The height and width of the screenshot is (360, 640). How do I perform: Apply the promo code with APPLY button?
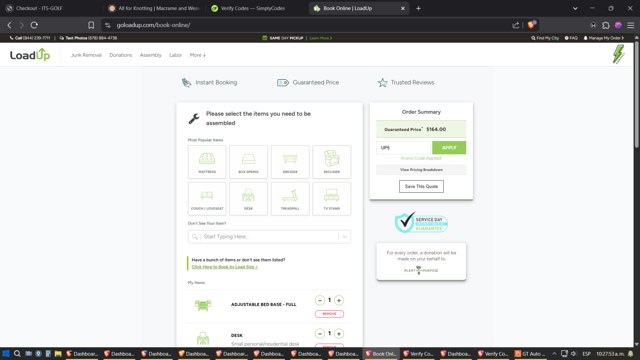[x=449, y=147]
